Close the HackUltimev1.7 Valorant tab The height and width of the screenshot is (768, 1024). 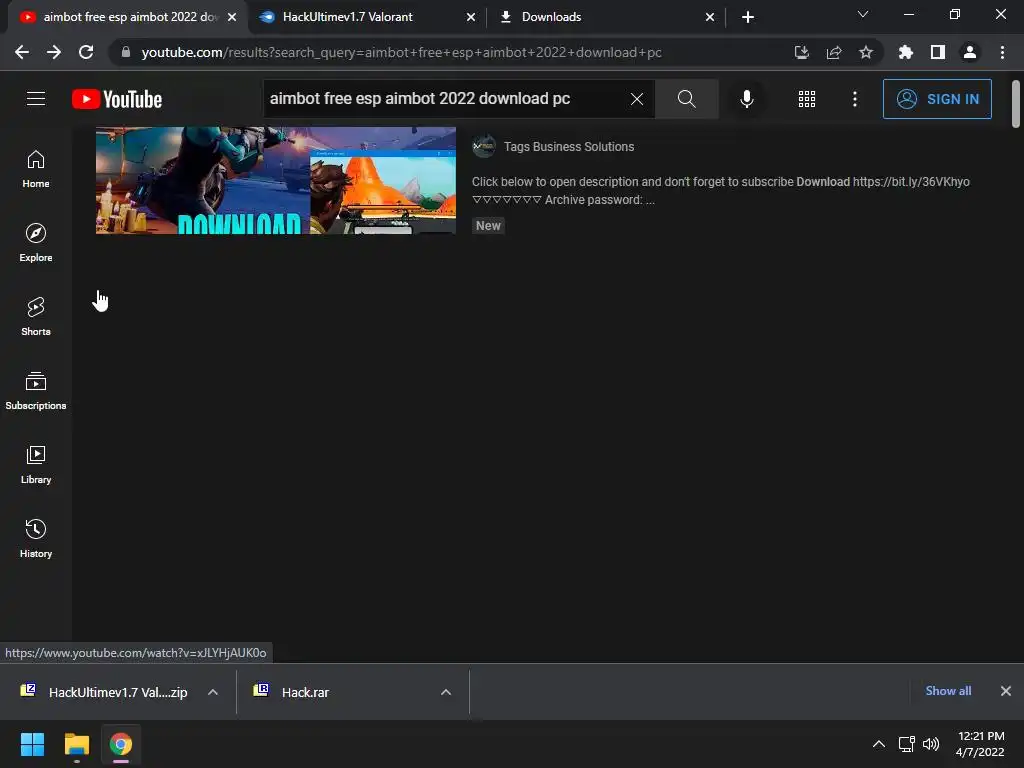click(x=470, y=17)
